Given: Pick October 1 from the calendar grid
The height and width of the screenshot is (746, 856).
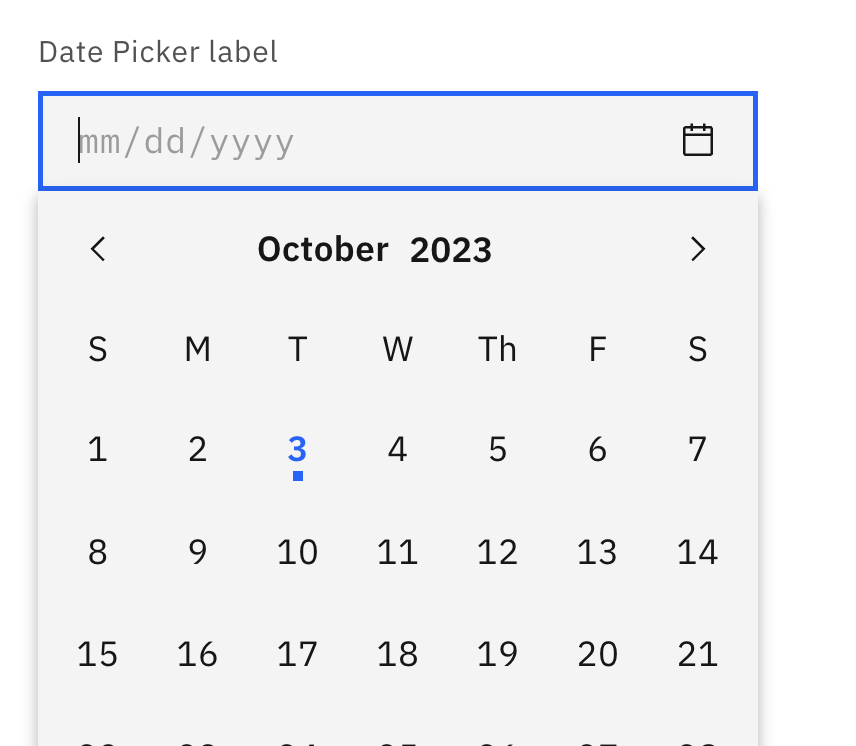Looking at the screenshot, I should [x=97, y=449].
